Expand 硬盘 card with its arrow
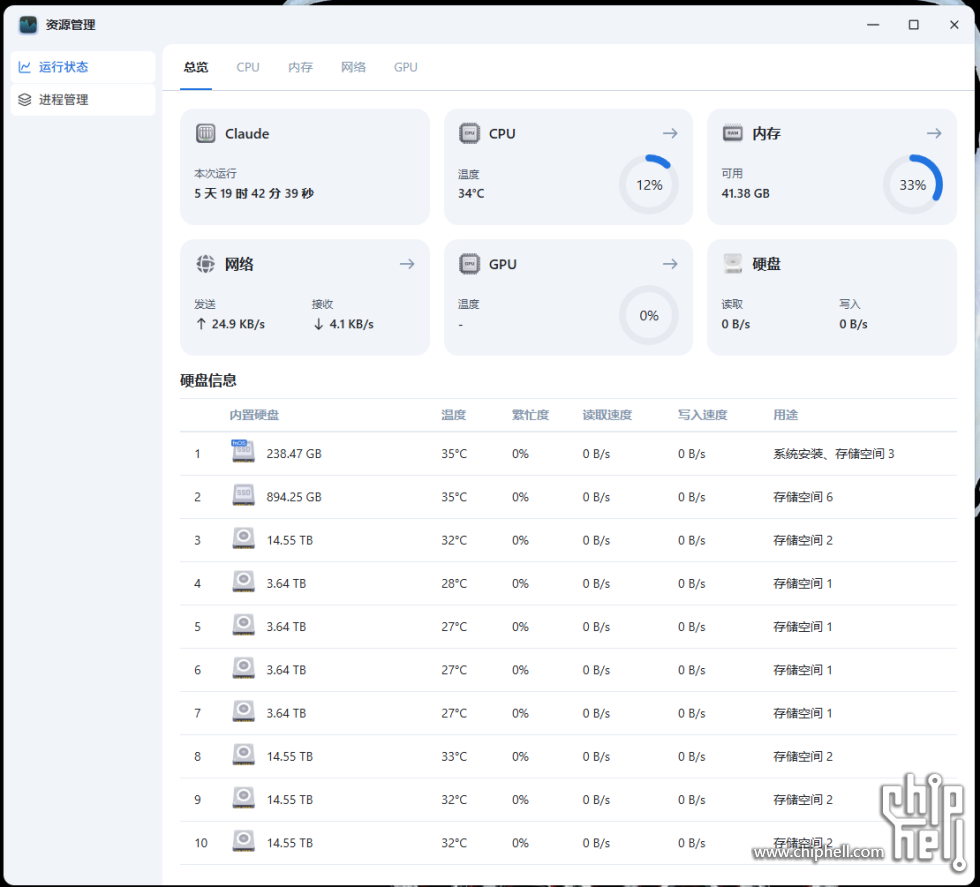This screenshot has width=980, height=887. tap(933, 263)
